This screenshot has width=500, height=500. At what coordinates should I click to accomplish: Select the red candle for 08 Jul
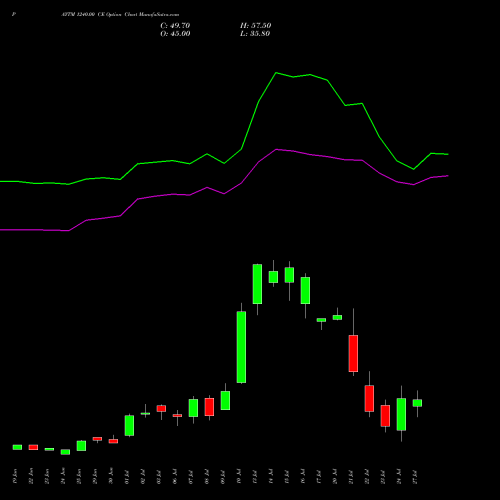[x=209, y=407]
